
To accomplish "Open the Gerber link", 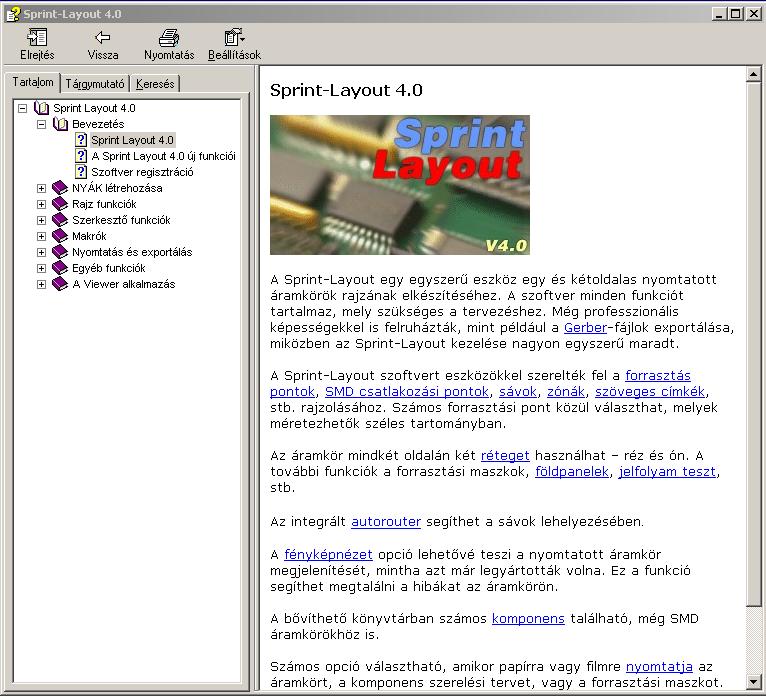I will tap(585, 328).
